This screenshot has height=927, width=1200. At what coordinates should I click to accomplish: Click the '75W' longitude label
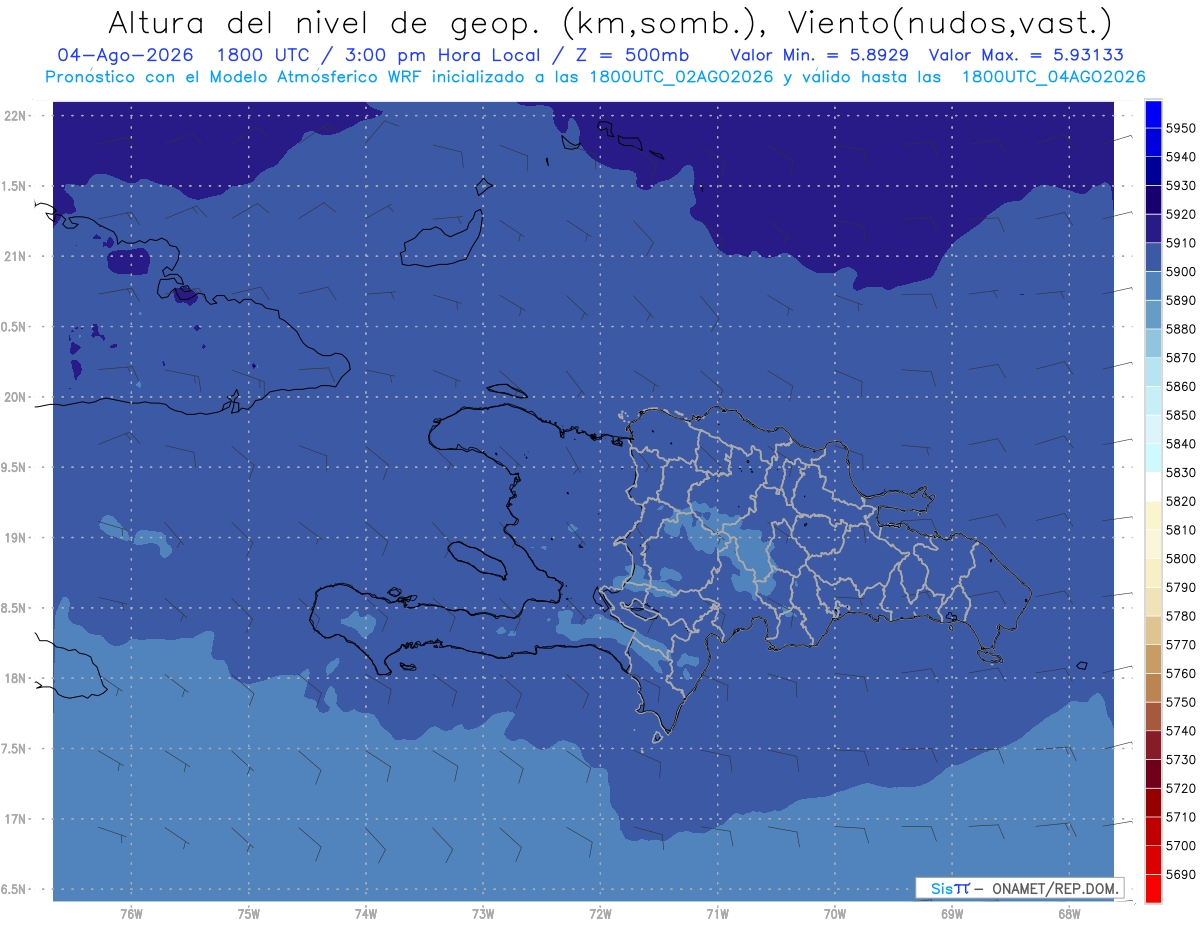(x=249, y=913)
